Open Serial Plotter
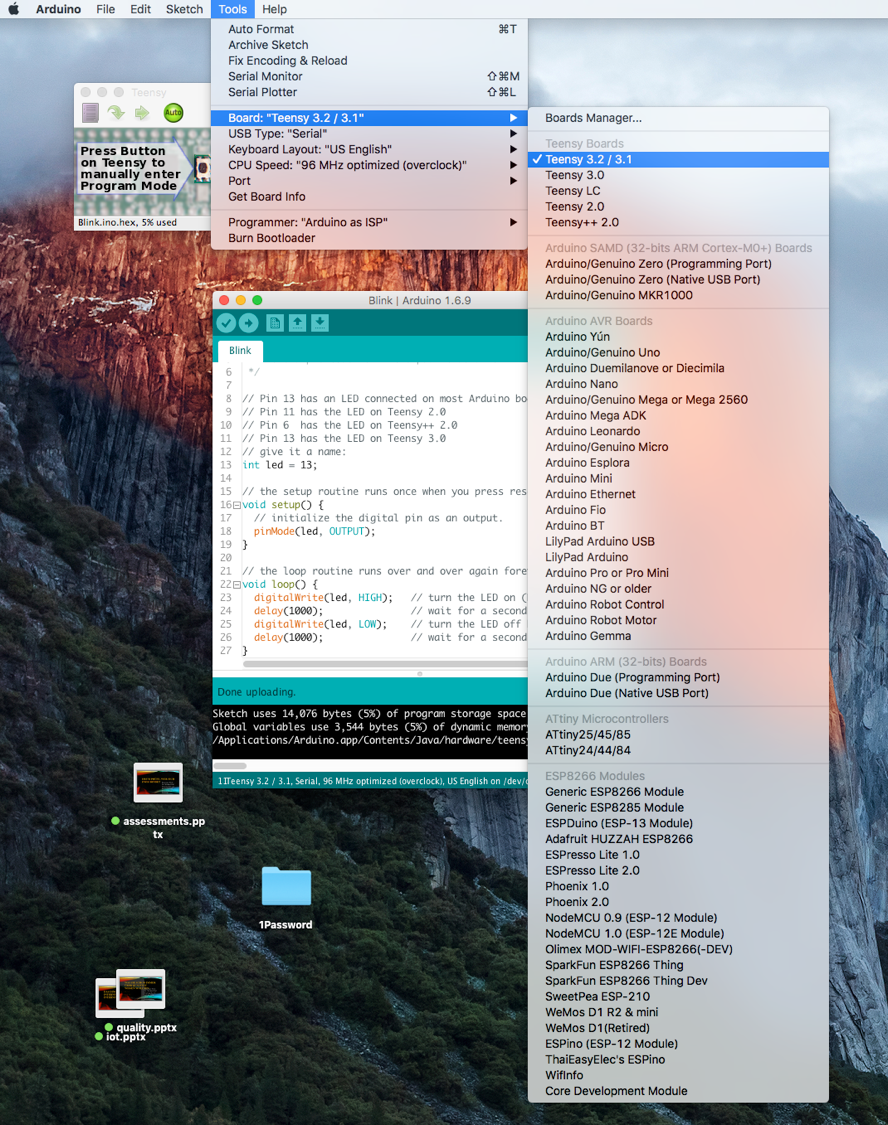888x1125 pixels. click(369, 93)
